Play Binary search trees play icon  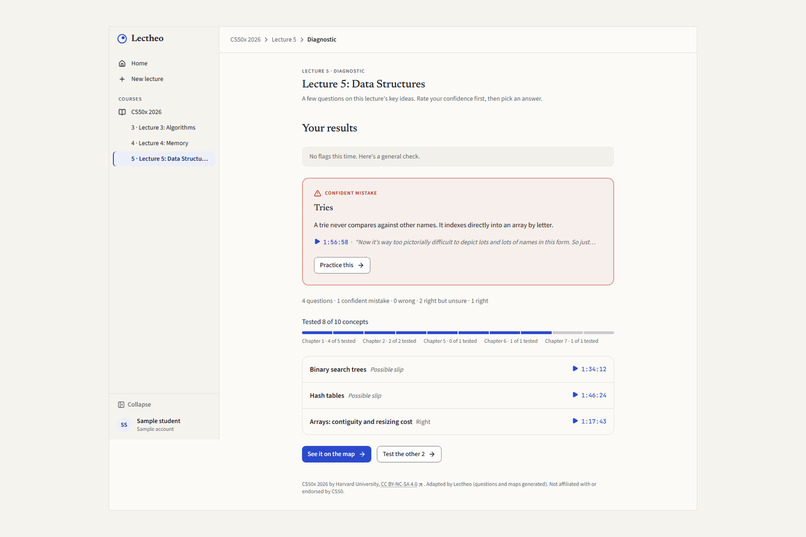(x=575, y=369)
